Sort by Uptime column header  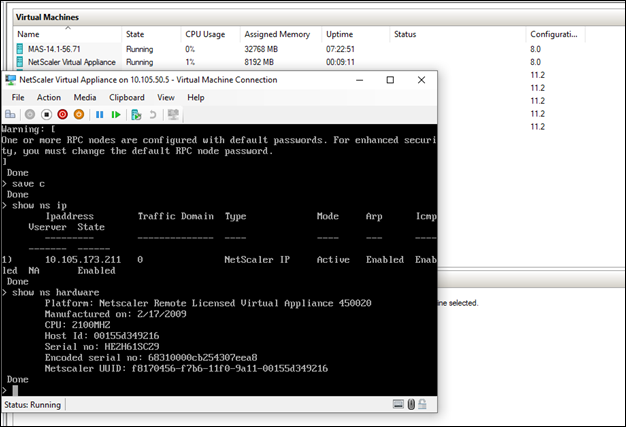(x=356, y=34)
